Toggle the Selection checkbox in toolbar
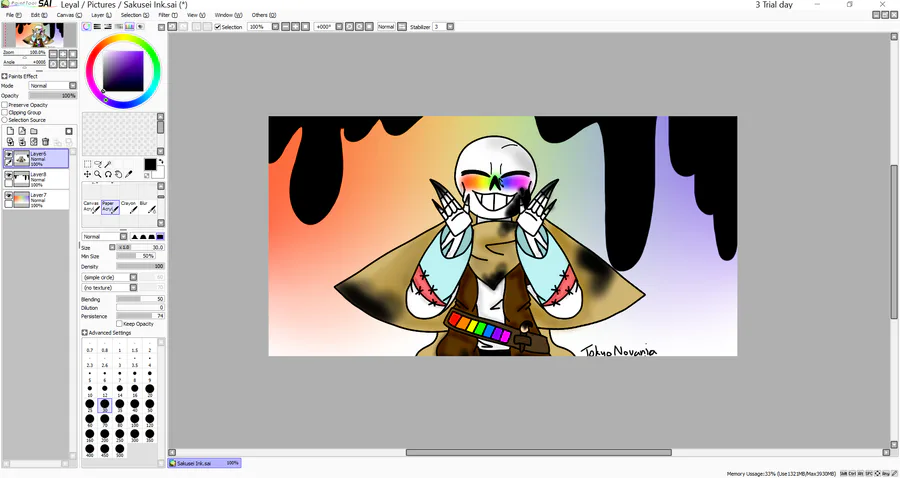Viewport: 900px width, 478px height. click(x=218, y=27)
